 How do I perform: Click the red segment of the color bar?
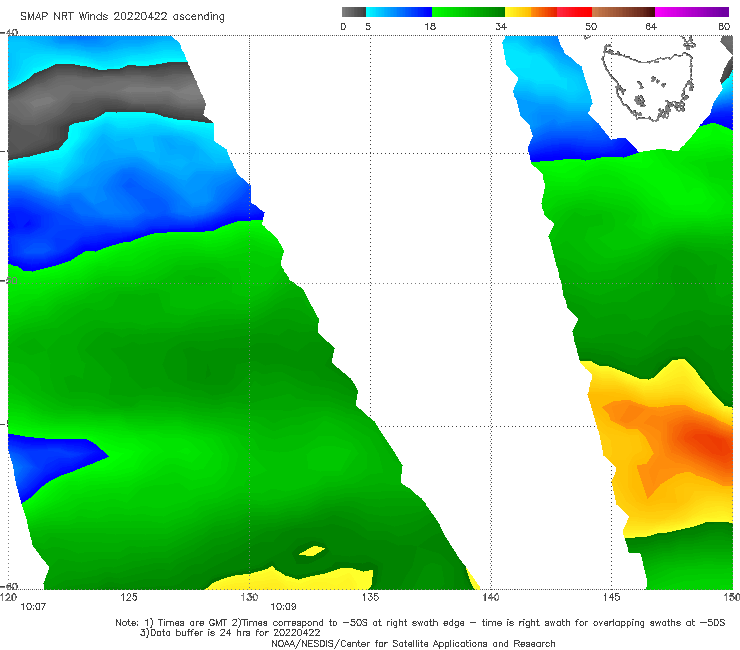[x=574, y=12]
